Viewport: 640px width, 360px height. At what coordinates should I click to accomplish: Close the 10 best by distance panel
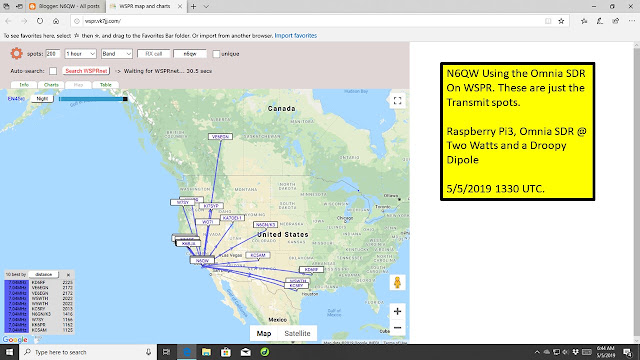68,275
